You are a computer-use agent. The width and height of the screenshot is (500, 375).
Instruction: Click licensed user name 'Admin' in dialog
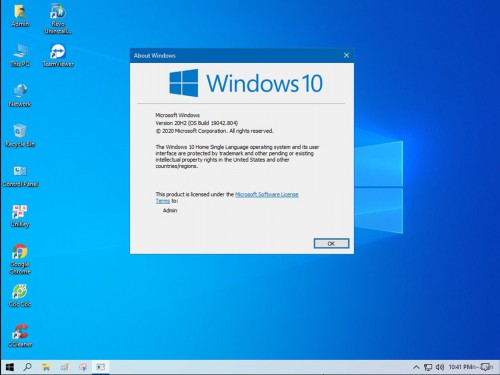(x=170, y=210)
